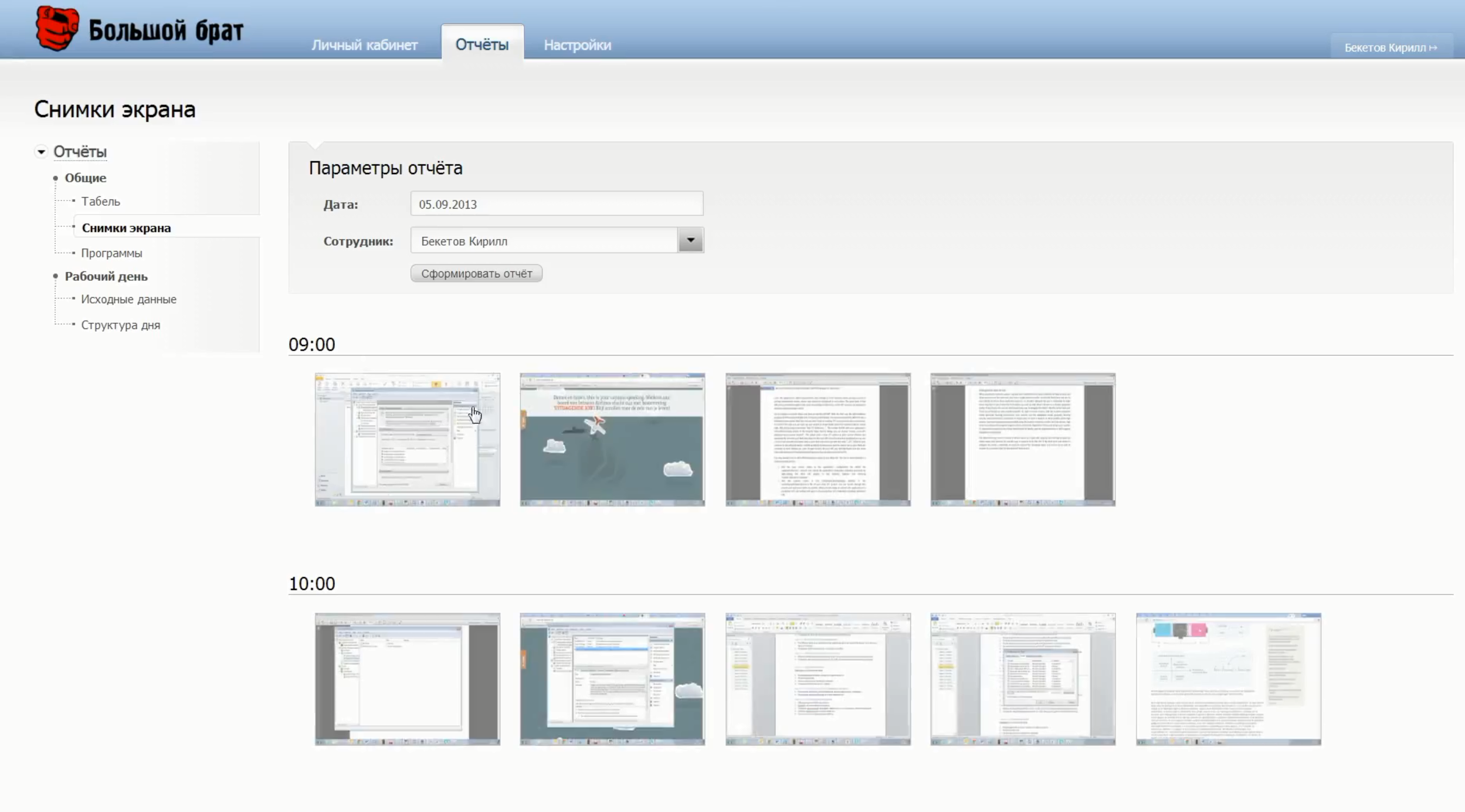
Task: Open first 09:00 screenshot thumbnail
Action: coord(407,439)
